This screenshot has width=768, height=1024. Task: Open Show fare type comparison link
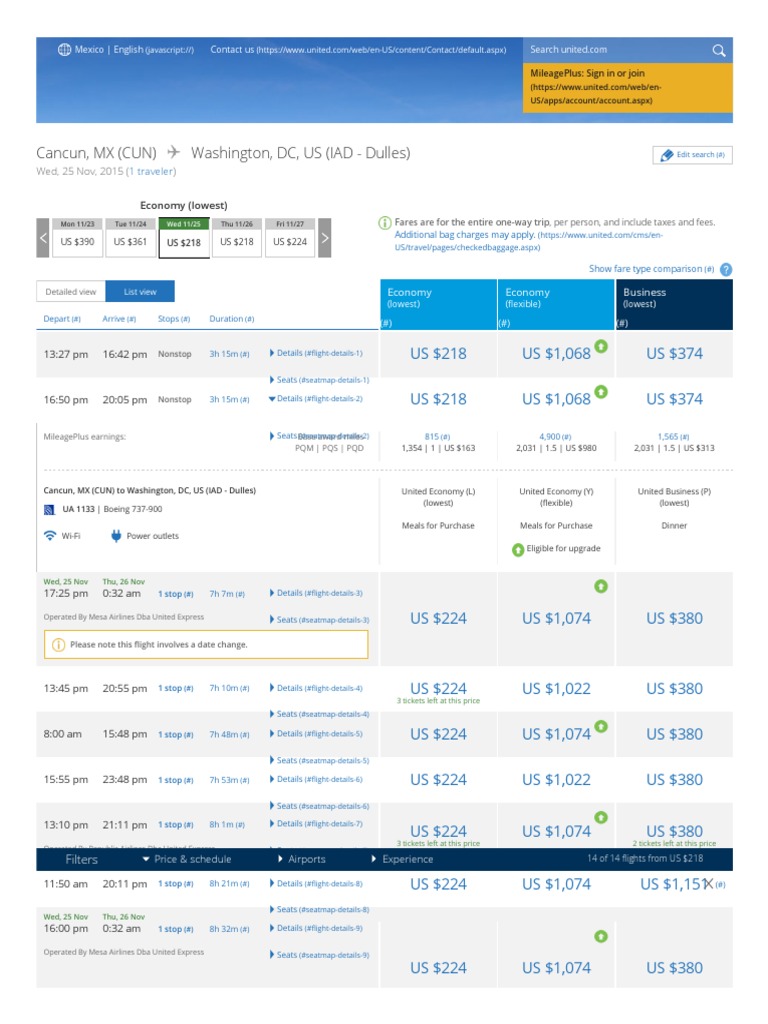coord(651,269)
